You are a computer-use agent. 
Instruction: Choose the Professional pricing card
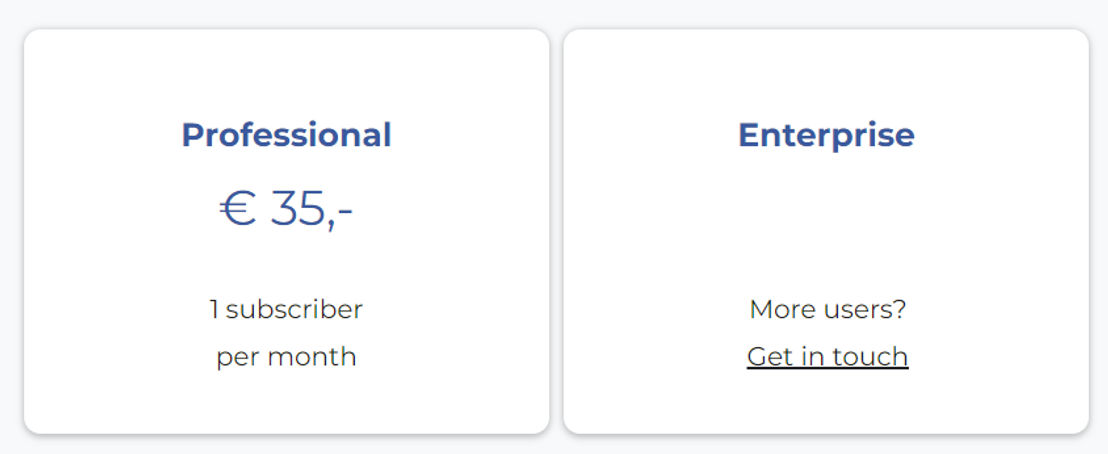click(x=286, y=231)
